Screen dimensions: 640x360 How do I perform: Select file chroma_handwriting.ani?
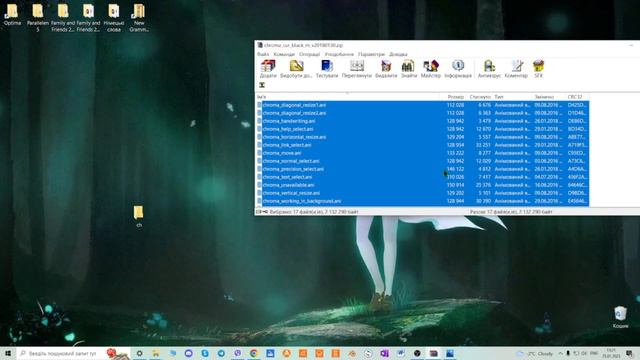pos(422,121)
